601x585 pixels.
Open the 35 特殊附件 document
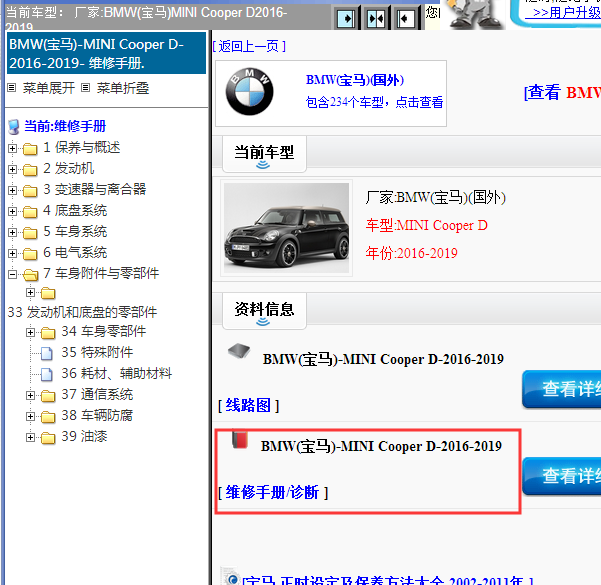(x=97, y=352)
